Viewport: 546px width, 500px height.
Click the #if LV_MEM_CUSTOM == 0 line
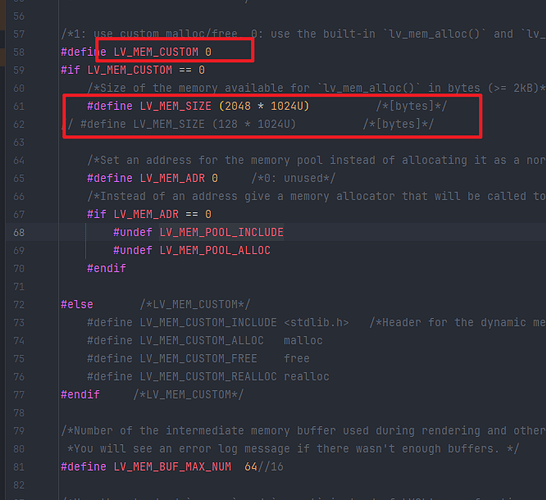click(133, 70)
